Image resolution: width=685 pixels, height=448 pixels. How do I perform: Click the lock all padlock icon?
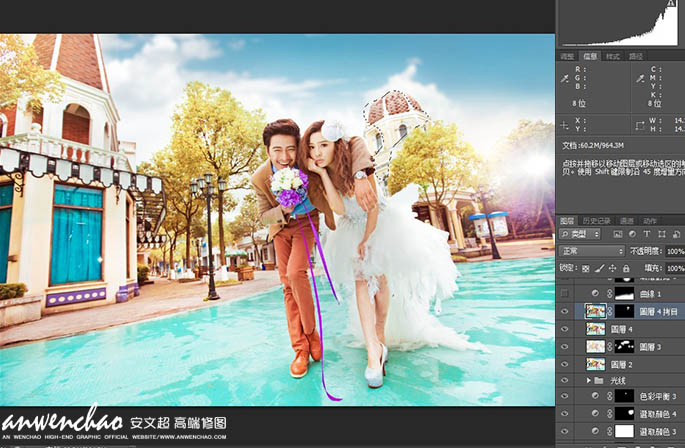coord(625,268)
